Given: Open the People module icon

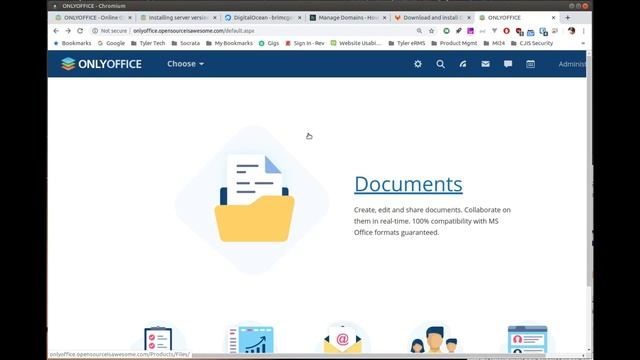Looking at the screenshot, I should (434, 339).
